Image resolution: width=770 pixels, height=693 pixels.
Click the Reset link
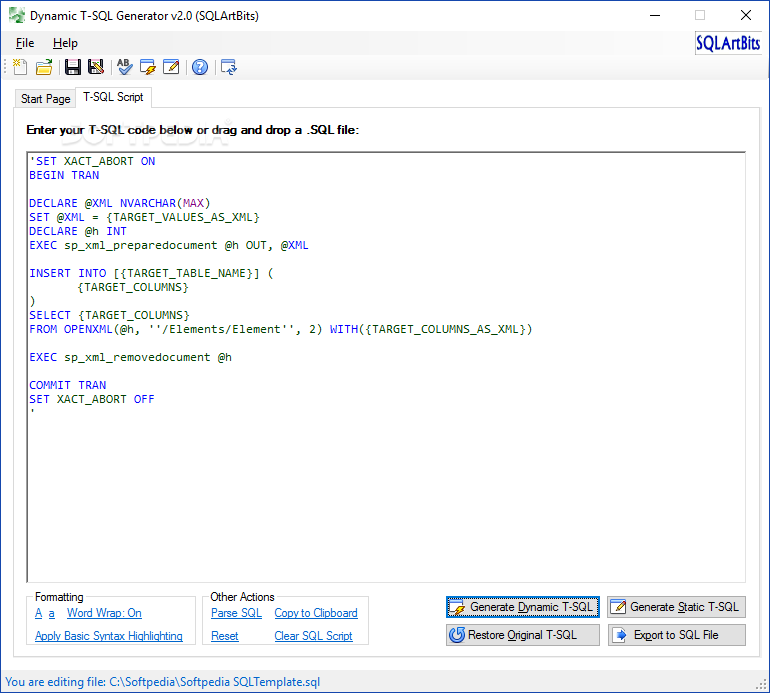point(224,636)
